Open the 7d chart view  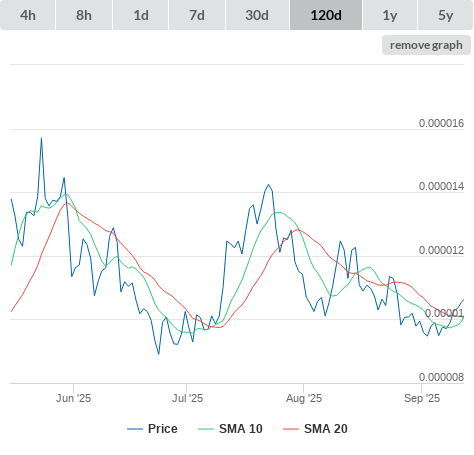click(197, 15)
